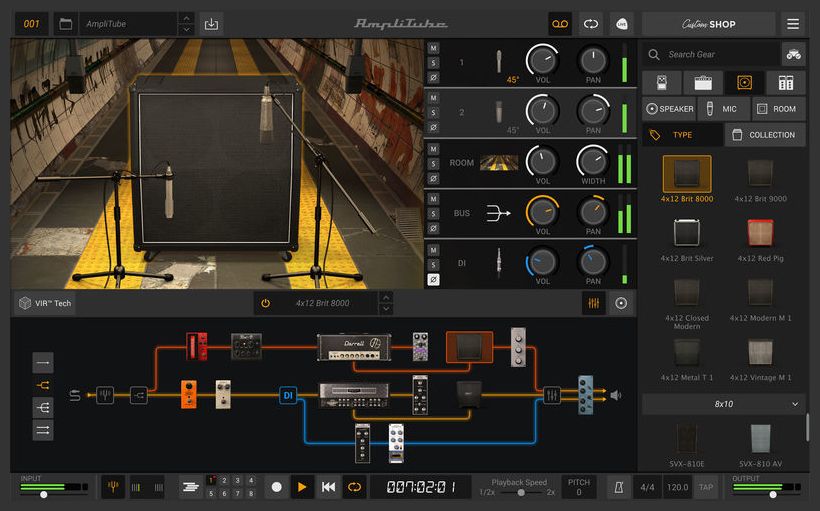Mute the BUS channel

(x=434, y=199)
